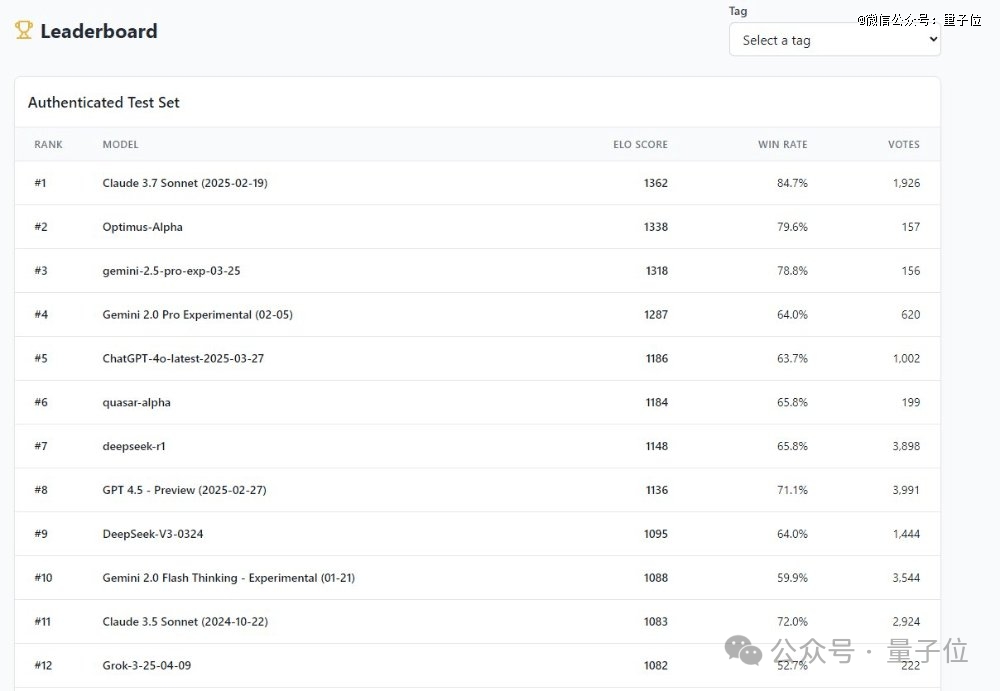Click the 1,926 votes value
The width and height of the screenshot is (1000, 691).
906,183
